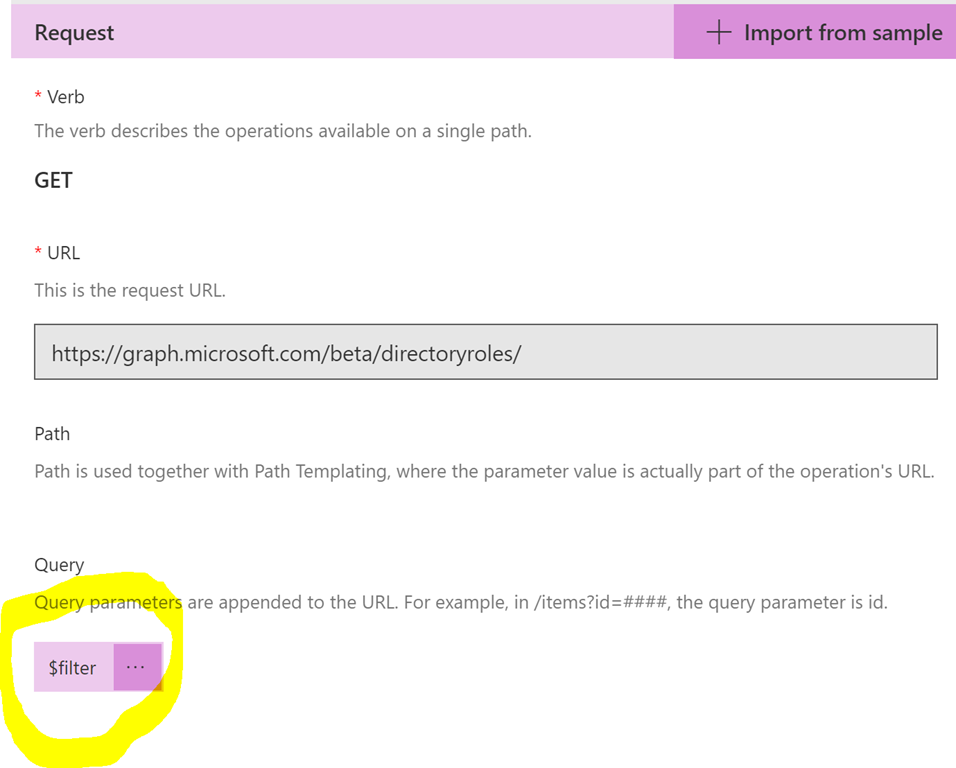This screenshot has width=956, height=768.
Task: Focus the request URL input field
Action: [485, 352]
